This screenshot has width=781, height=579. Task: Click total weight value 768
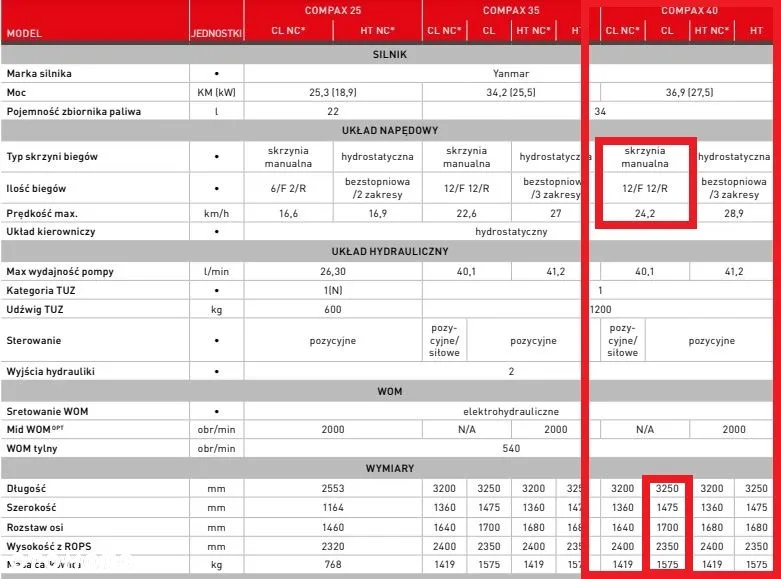333,565
